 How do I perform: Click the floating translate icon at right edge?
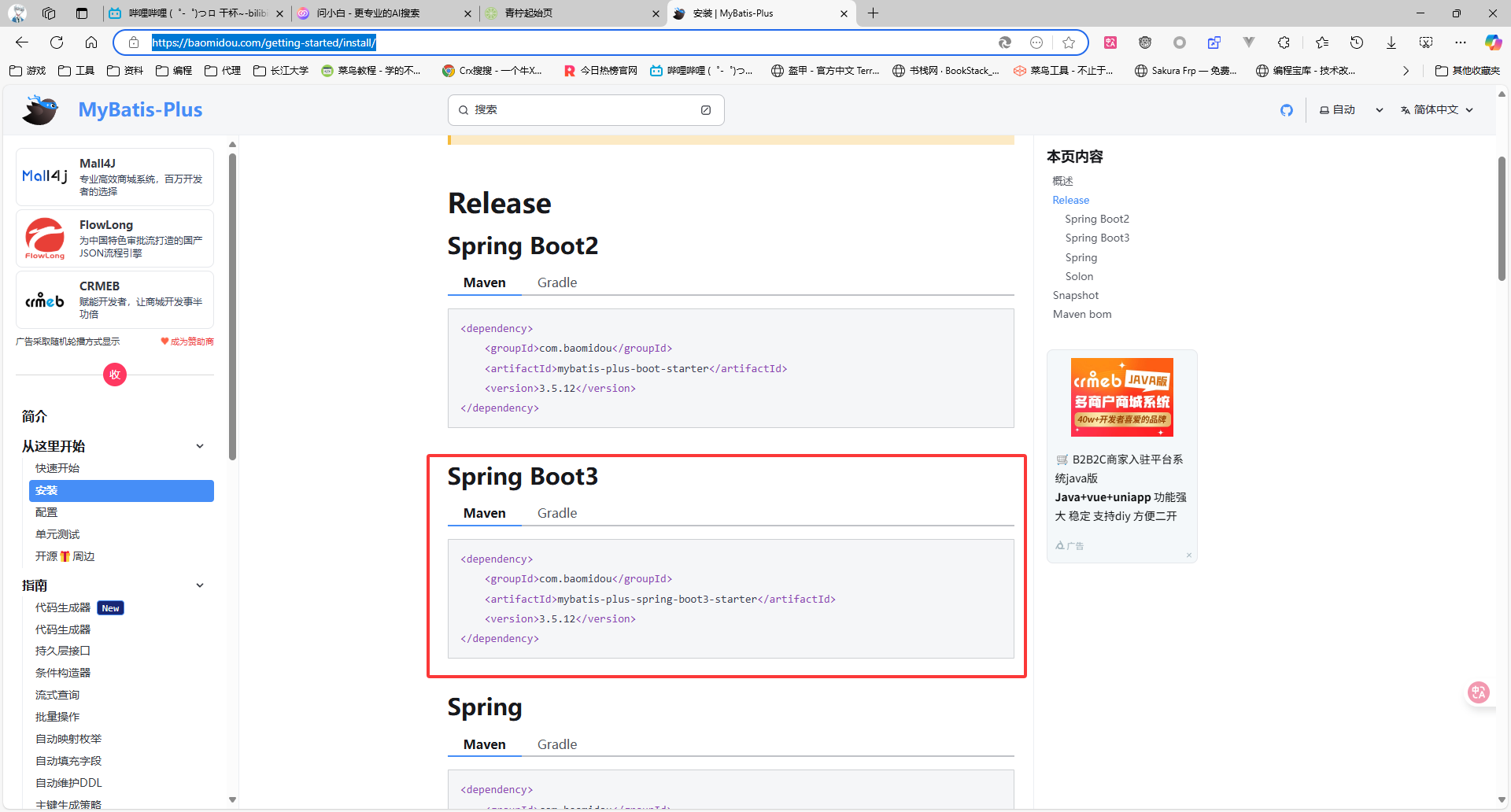tap(1478, 692)
